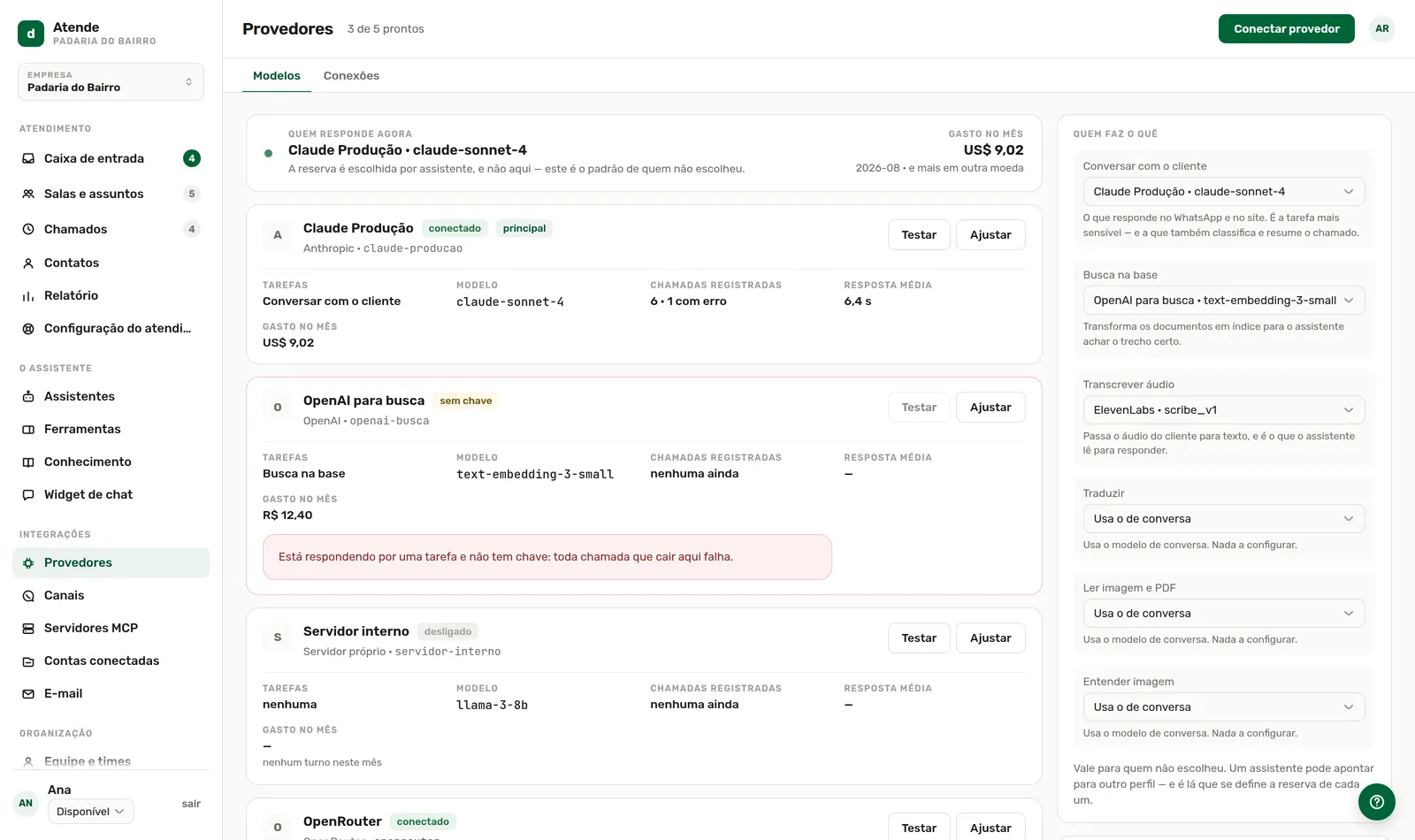Open Conversar com o cliente dropdown
The image size is (1415, 840).
click(x=1224, y=191)
